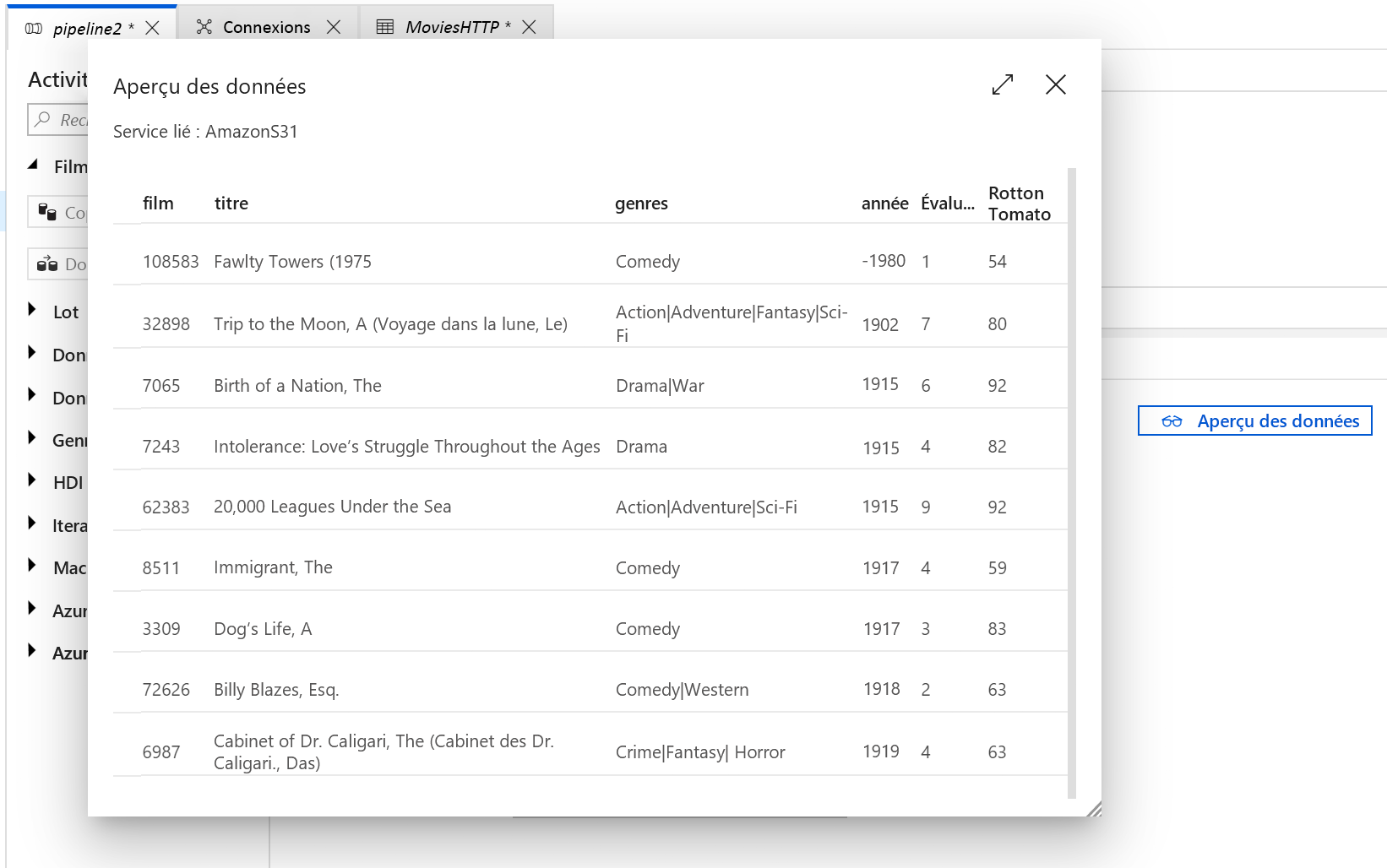1387x868 pixels.
Task: Click film ID 72626
Action: tap(166, 690)
